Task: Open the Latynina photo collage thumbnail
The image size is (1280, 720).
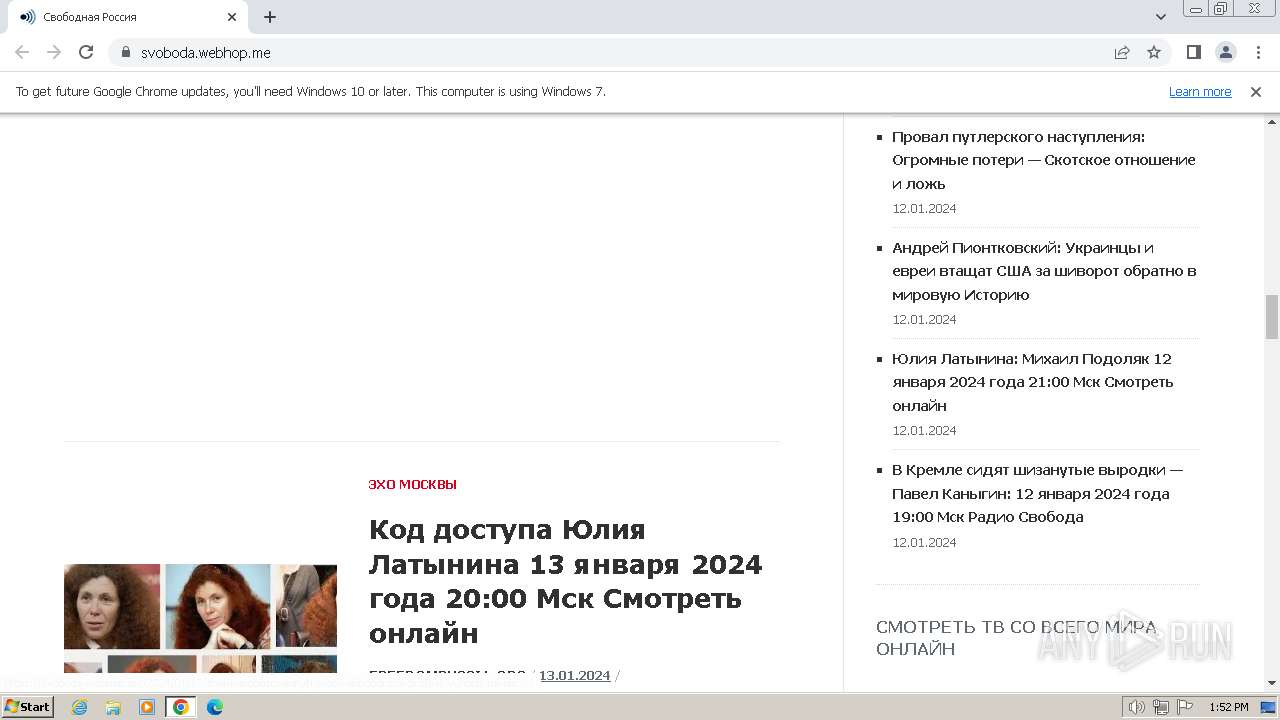Action: (x=200, y=618)
